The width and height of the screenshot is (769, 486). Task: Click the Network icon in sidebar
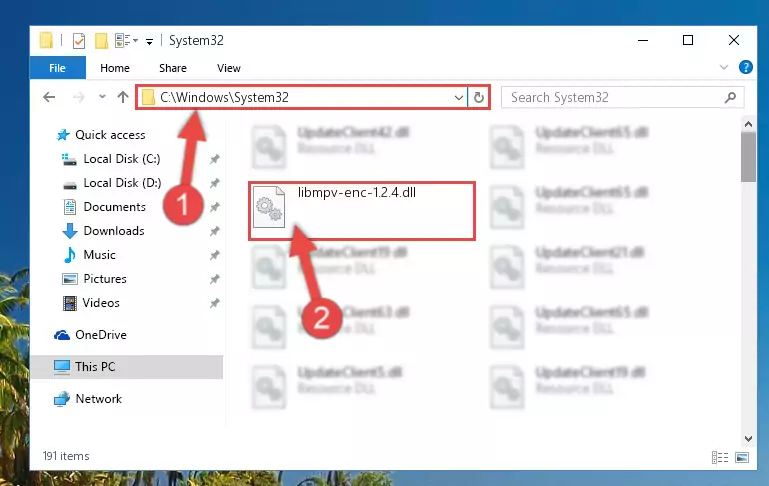[x=61, y=399]
